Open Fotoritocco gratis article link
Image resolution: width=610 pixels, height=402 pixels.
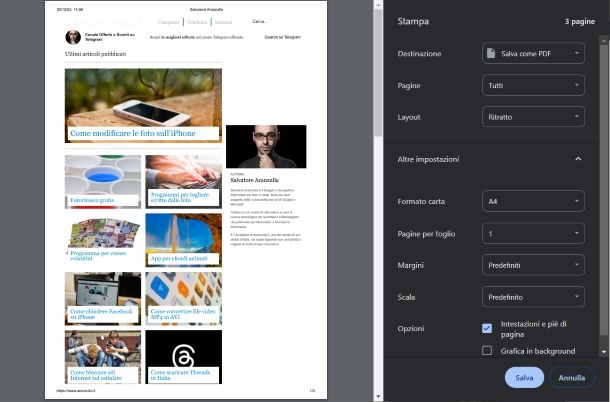(92, 200)
